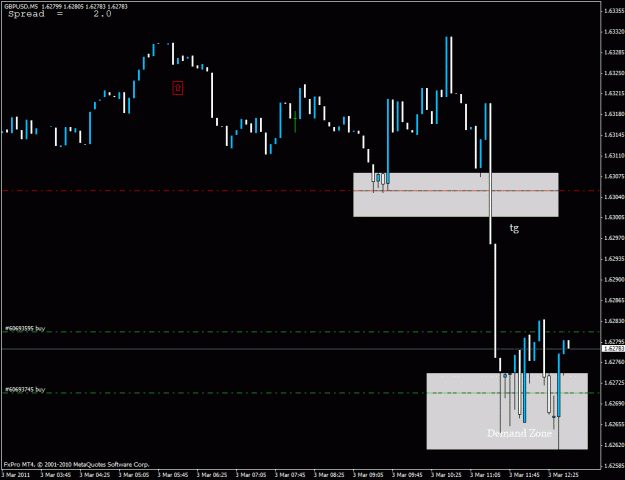
Task: Select the "tg" text label
Action: point(514,228)
